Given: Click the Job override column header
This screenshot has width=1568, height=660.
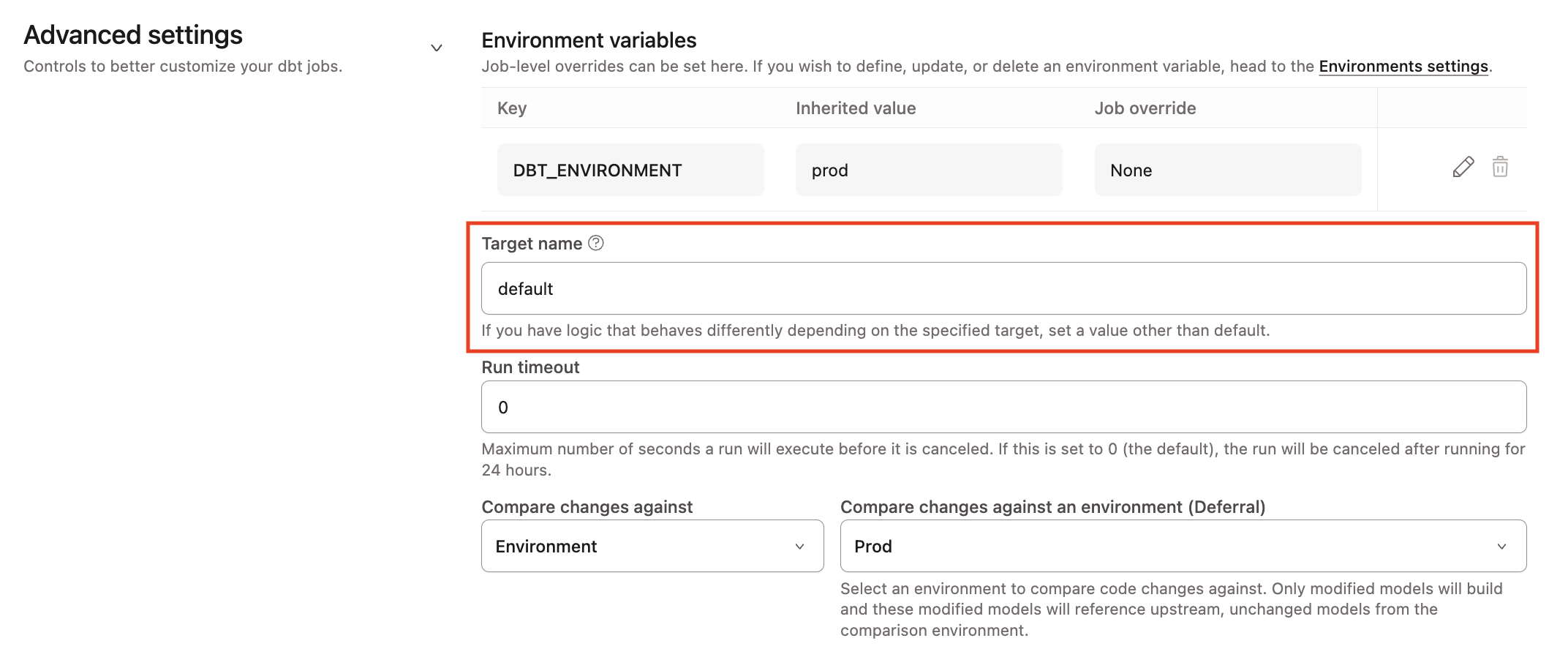Looking at the screenshot, I should point(1145,108).
